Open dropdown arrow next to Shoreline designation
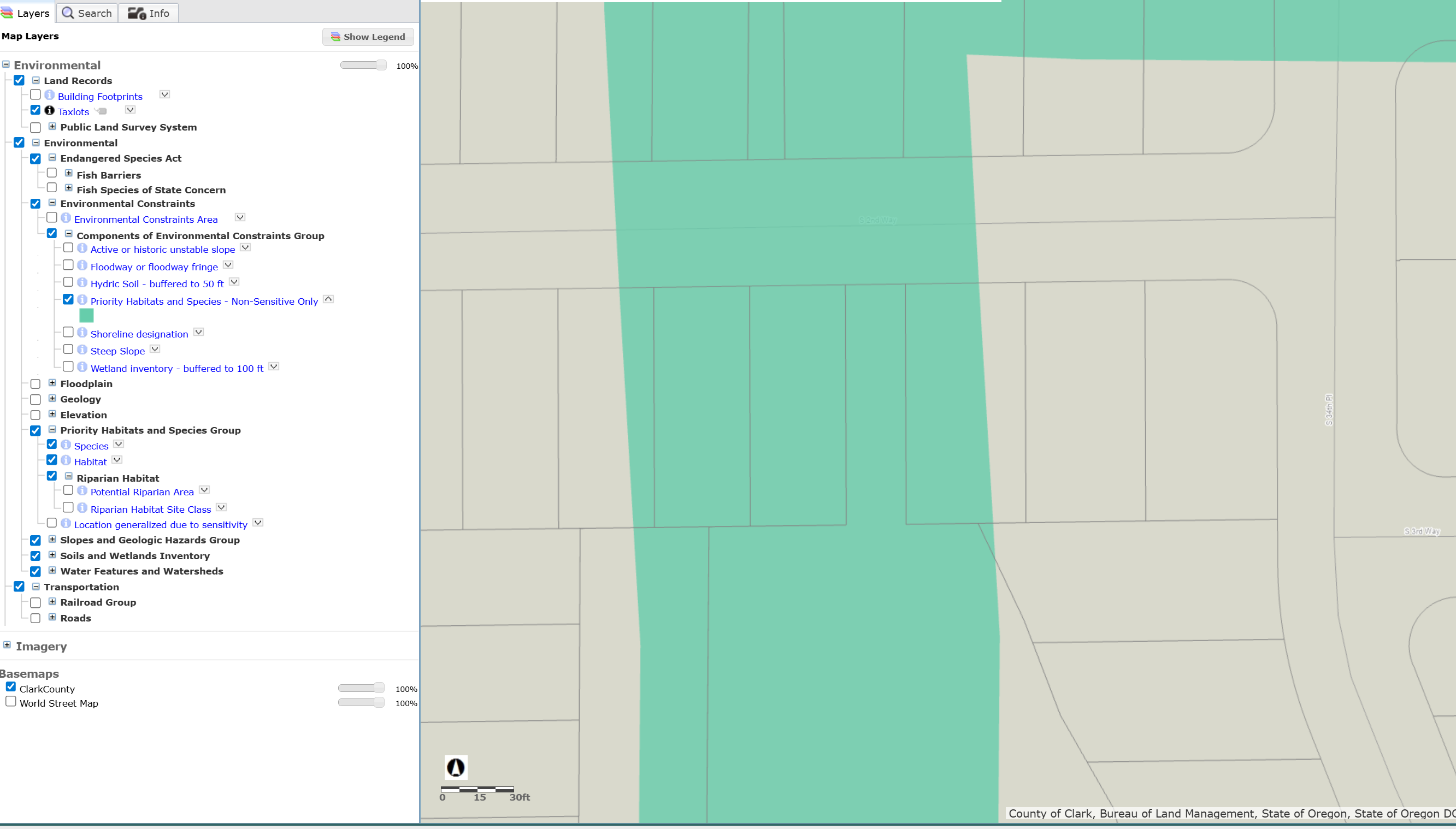The width and height of the screenshot is (1456, 829). (199, 333)
